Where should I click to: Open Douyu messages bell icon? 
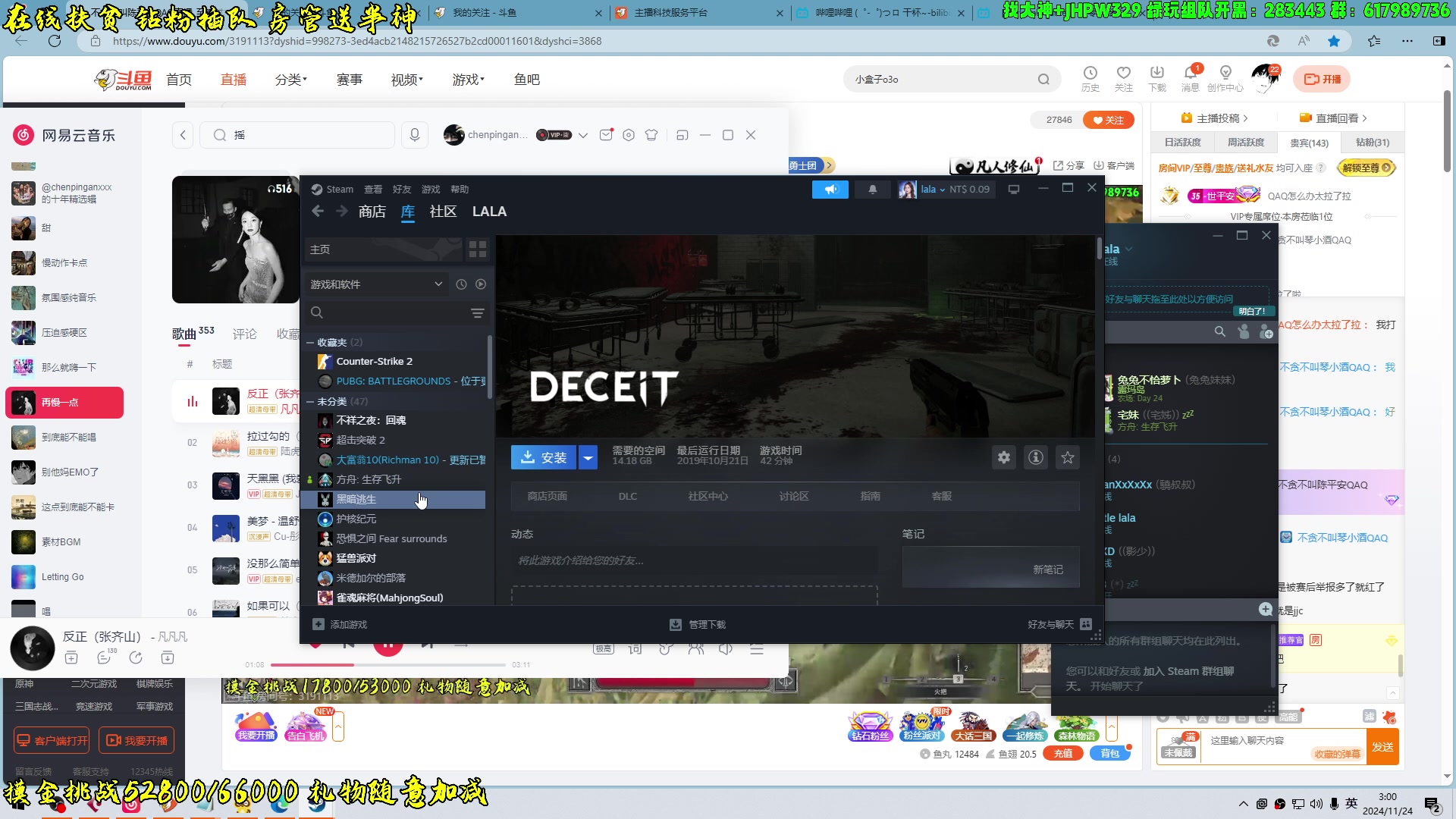pyautogui.click(x=1191, y=79)
